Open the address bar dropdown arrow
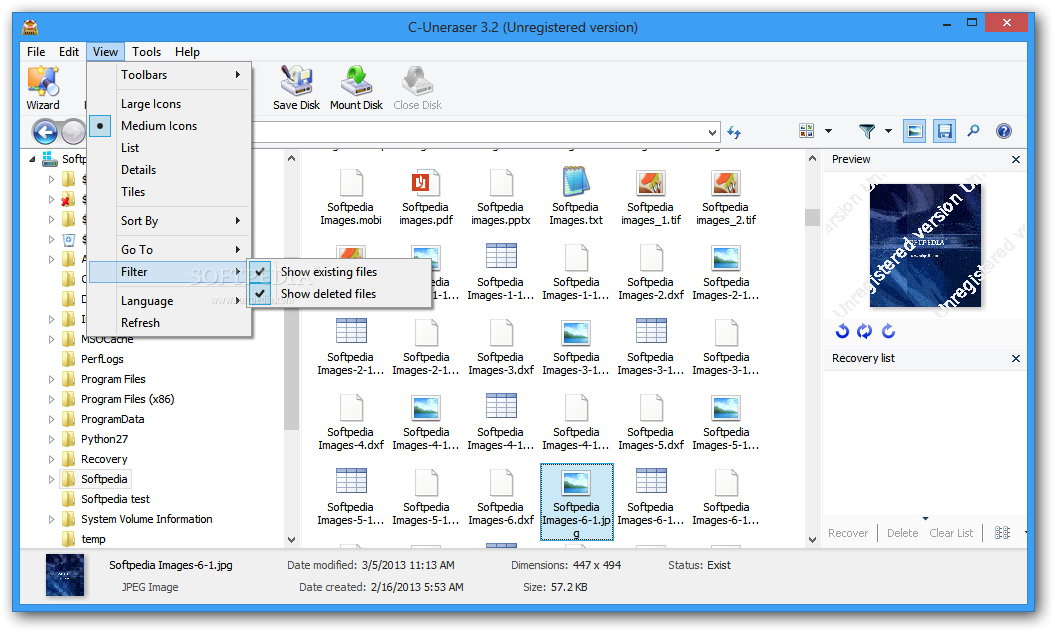The height and width of the screenshot is (632, 1055). pos(712,133)
